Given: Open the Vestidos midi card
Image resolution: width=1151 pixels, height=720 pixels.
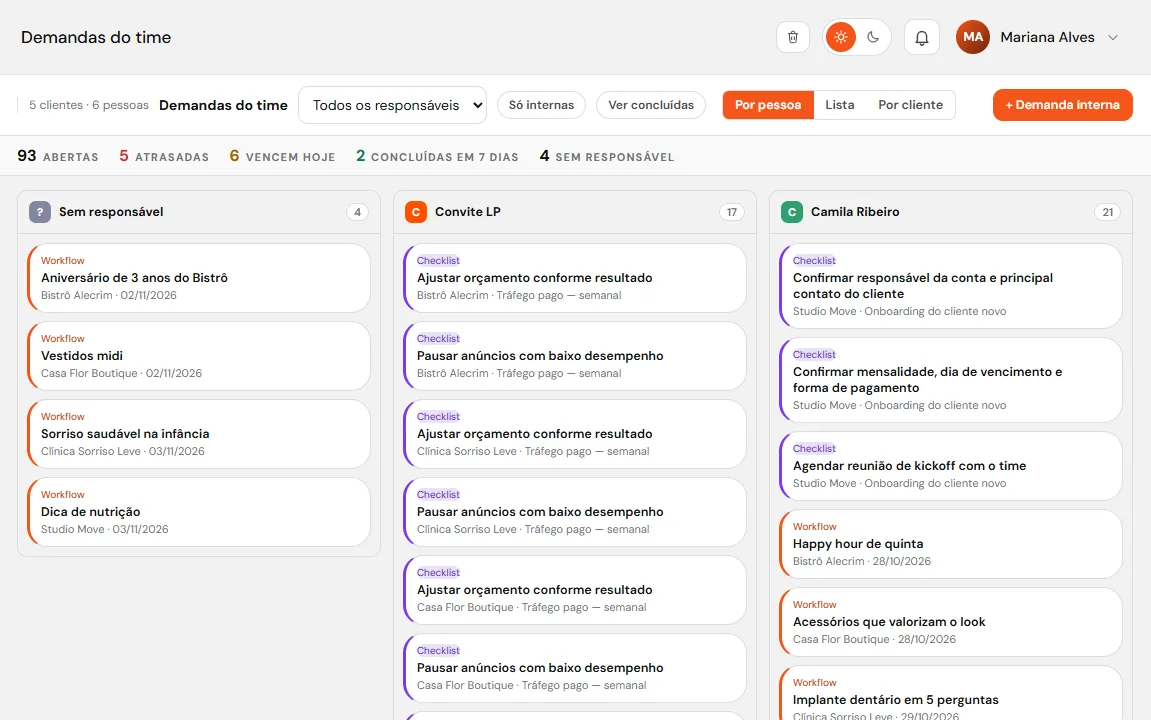Looking at the screenshot, I should (198, 356).
